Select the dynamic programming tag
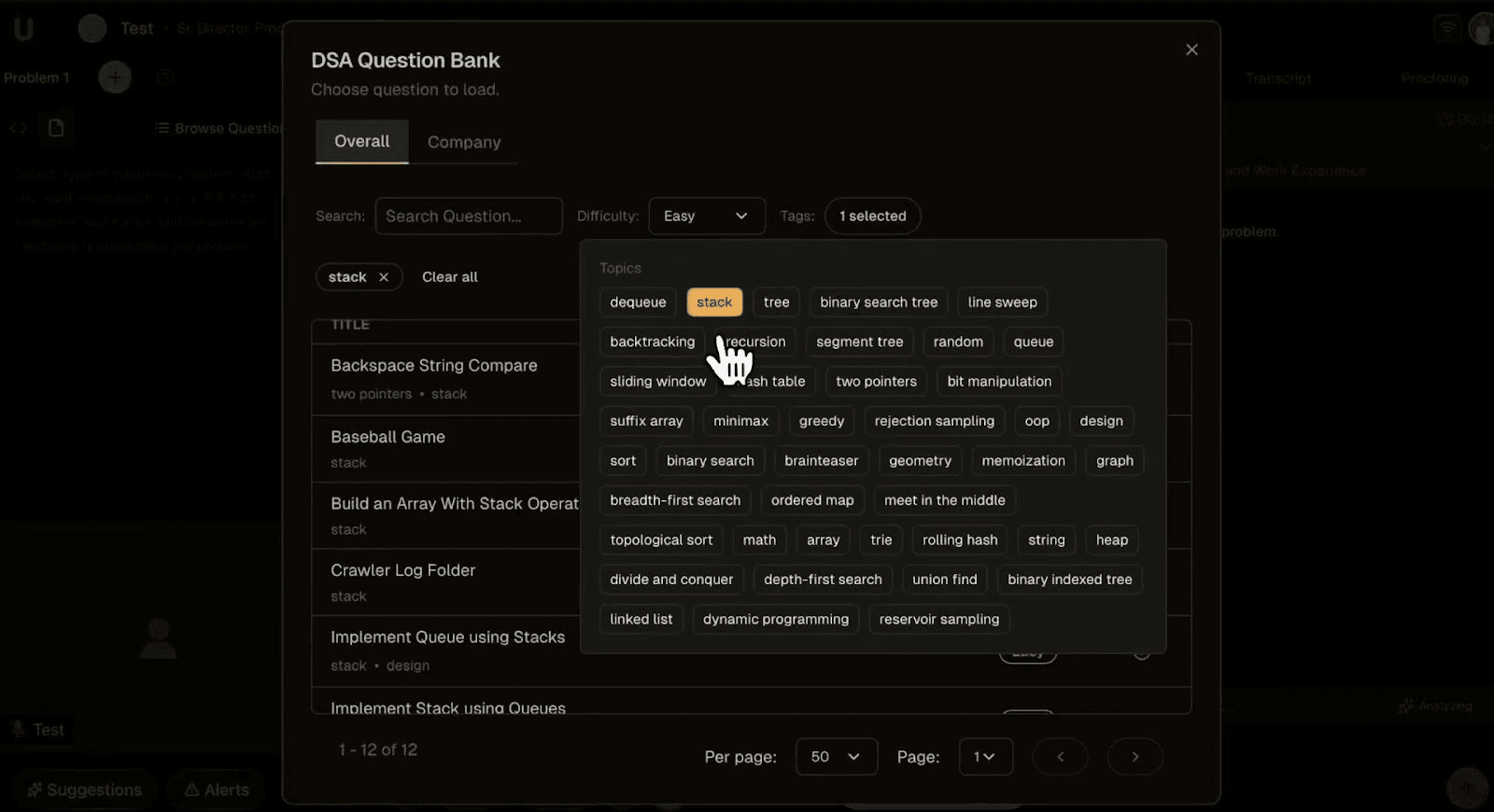The width and height of the screenshot is (1494, 812). (776, 620)
